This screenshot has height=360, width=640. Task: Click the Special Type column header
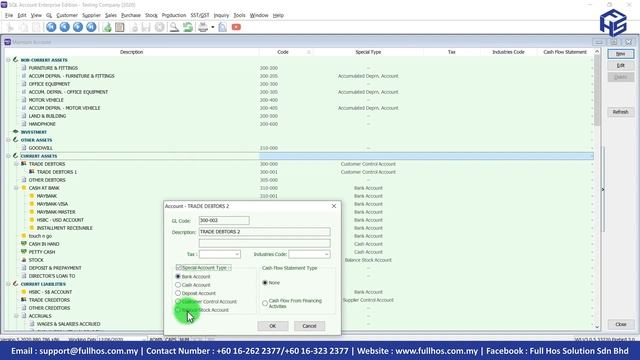coord(368,52)
